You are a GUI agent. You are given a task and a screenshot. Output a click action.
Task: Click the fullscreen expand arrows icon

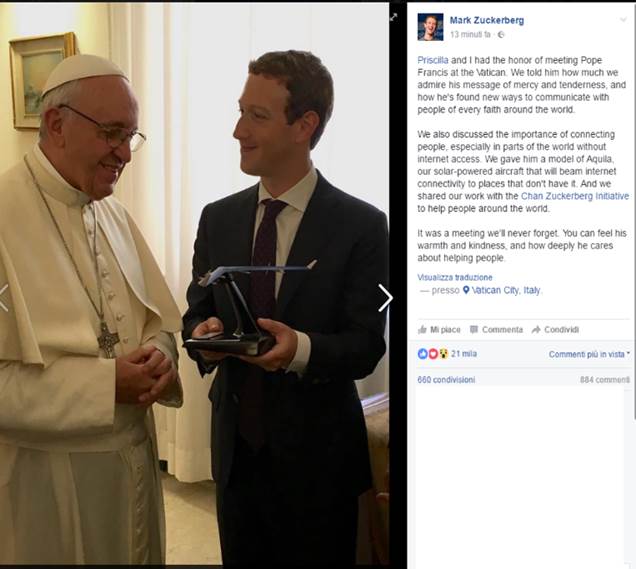pos(393,17)
